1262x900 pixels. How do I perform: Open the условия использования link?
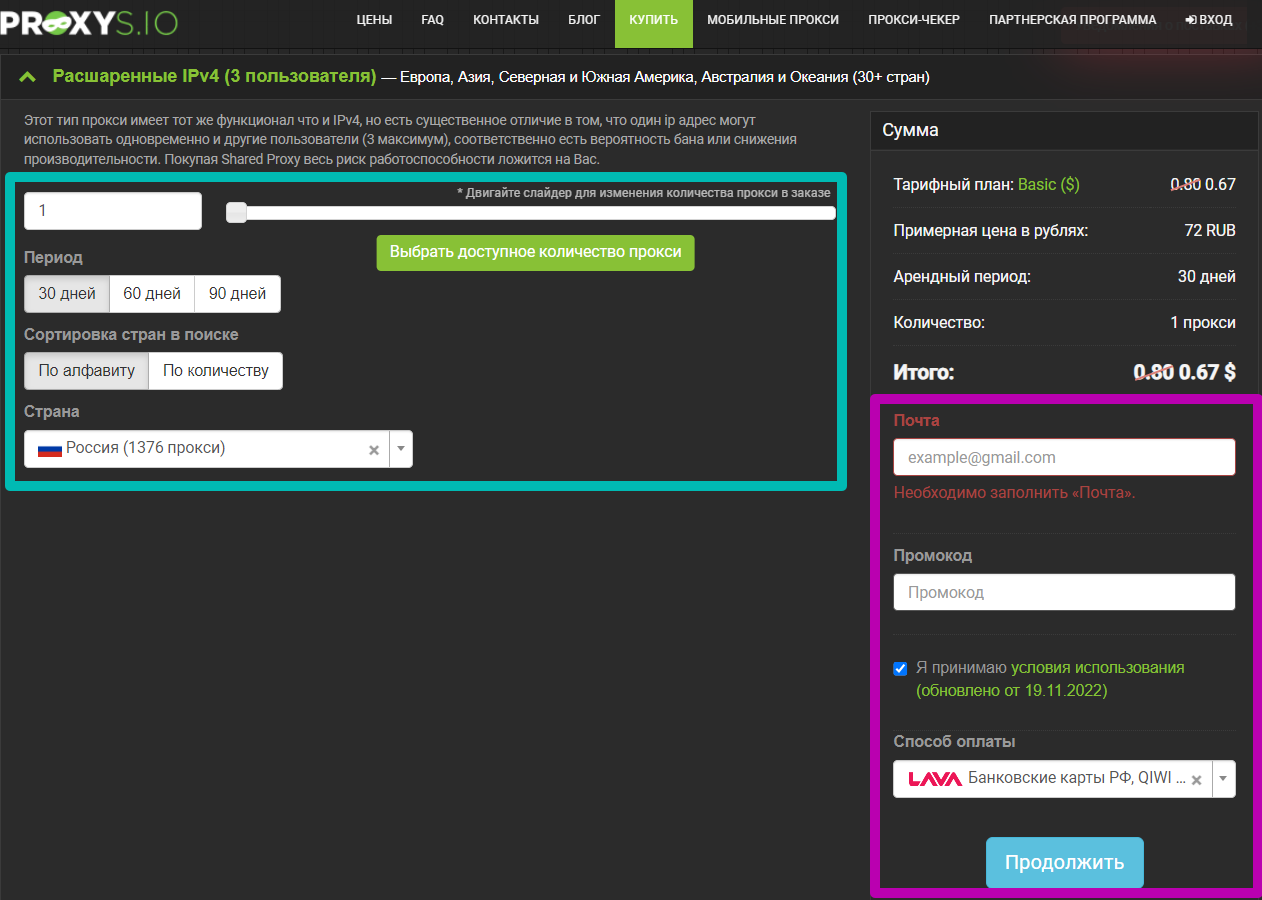click(x=1097, y=668)
